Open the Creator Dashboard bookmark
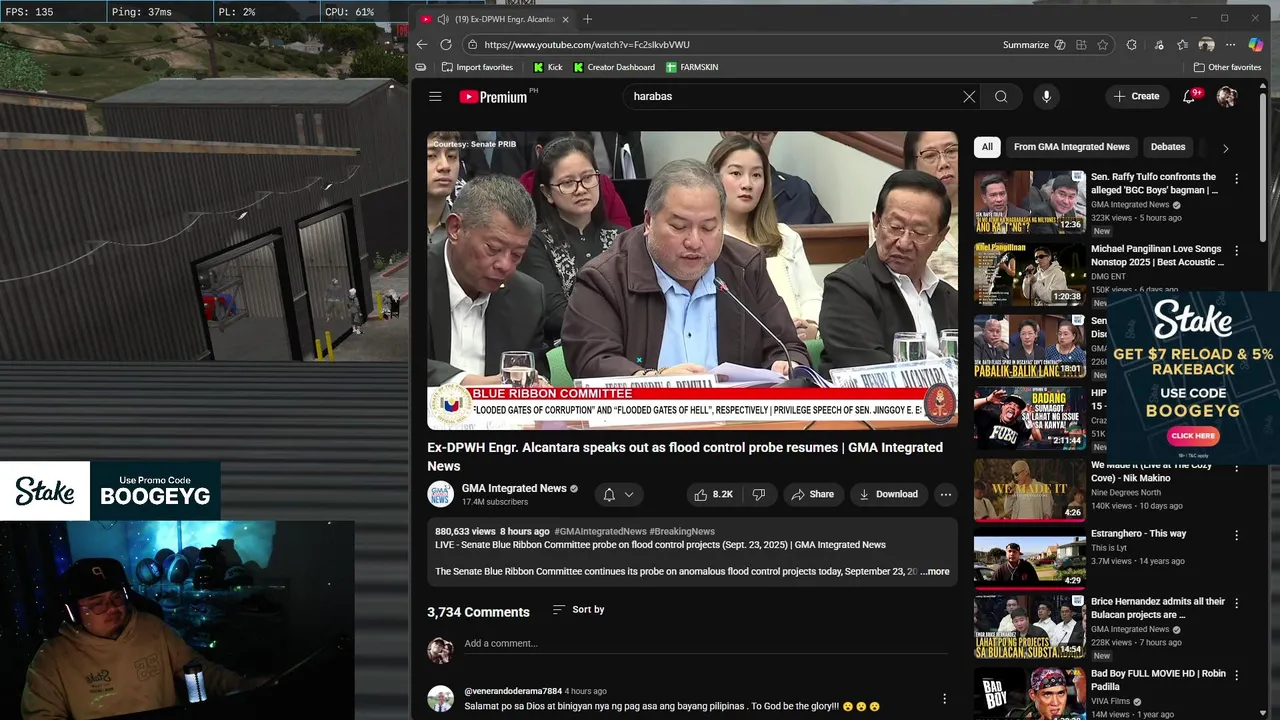 pos(614,67)
